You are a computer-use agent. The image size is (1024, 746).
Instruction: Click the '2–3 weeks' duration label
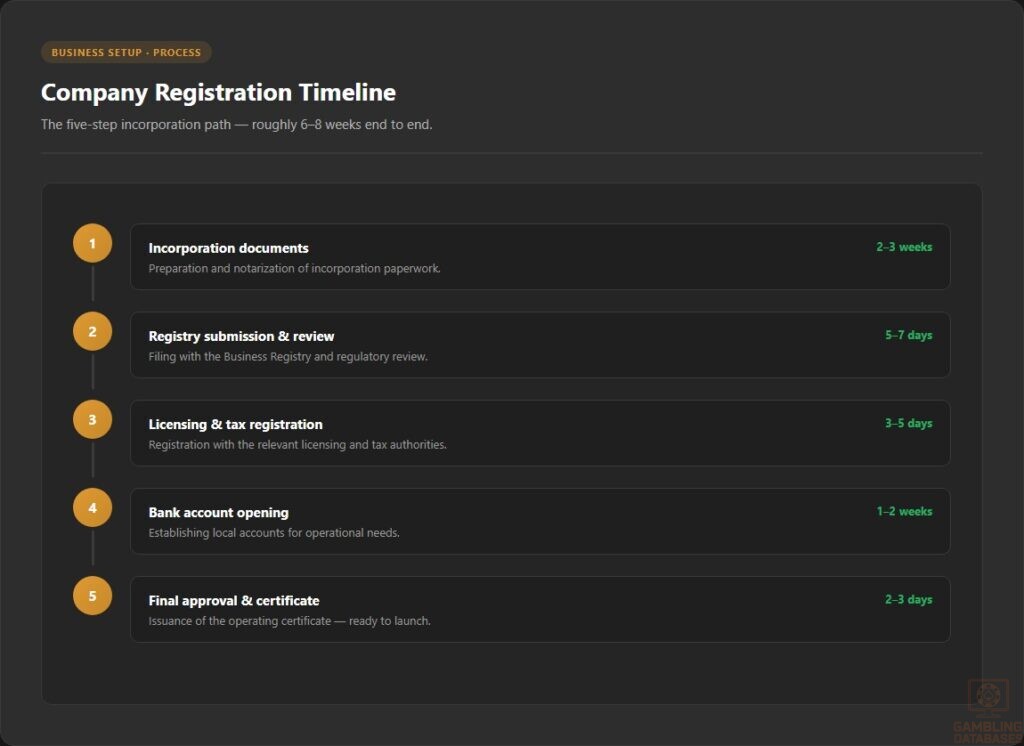point(904,247)
